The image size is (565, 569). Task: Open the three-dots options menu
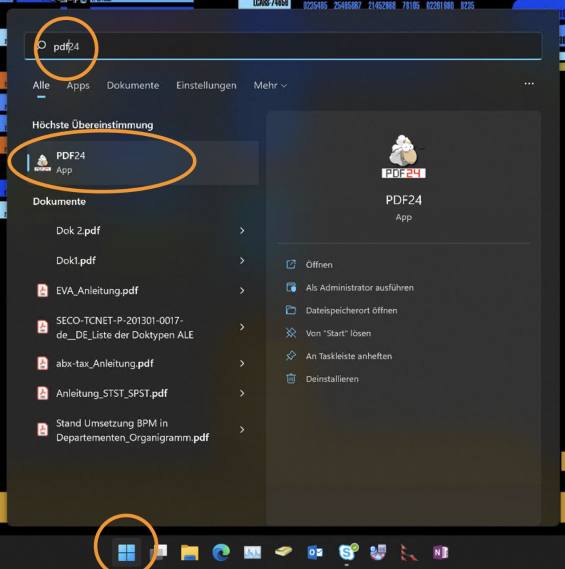pos(529,84)
